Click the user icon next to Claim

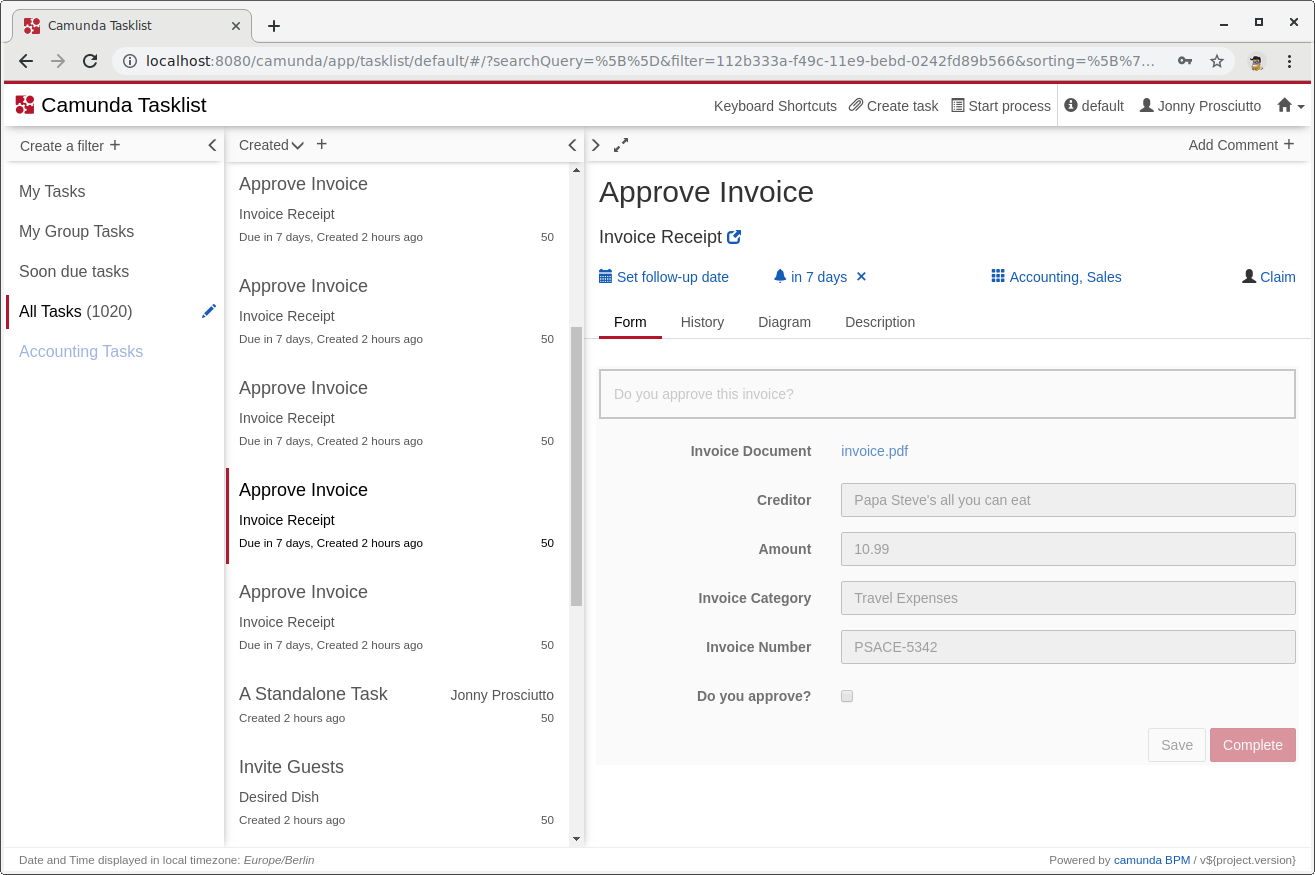(1249, 276)
